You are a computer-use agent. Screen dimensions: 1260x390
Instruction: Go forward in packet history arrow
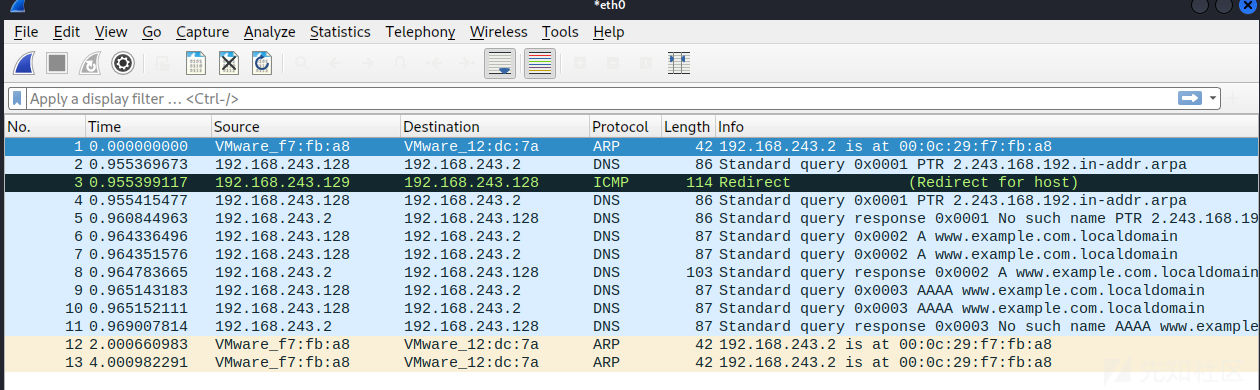(367, 64)
